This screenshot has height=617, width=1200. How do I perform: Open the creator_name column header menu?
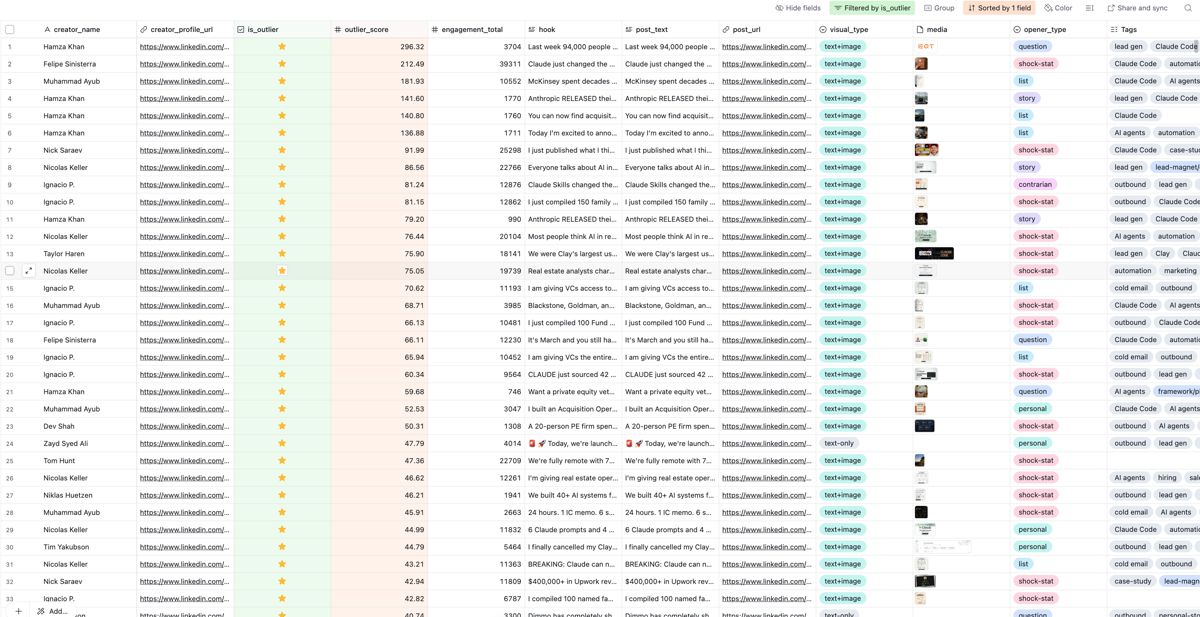pos(88,30)
